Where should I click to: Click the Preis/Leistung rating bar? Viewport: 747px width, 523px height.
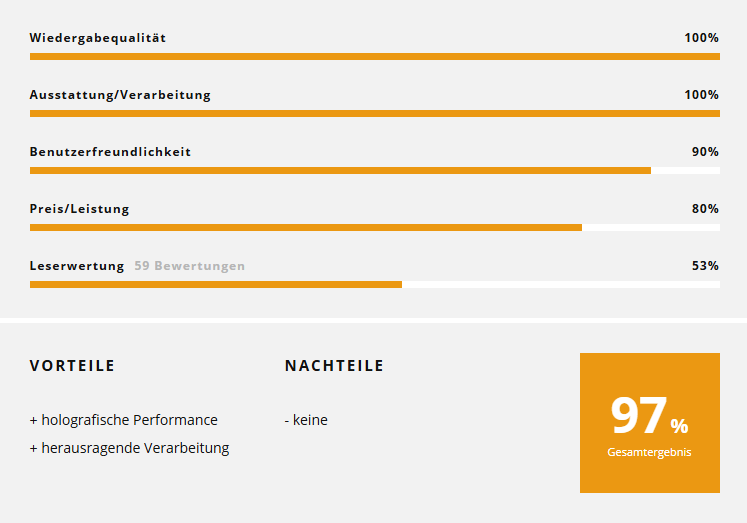click(x=374, y=228)
